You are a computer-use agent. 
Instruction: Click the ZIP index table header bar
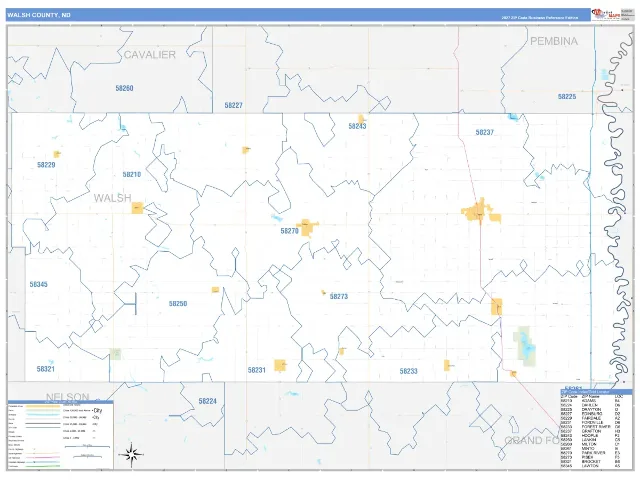[596, 392]
